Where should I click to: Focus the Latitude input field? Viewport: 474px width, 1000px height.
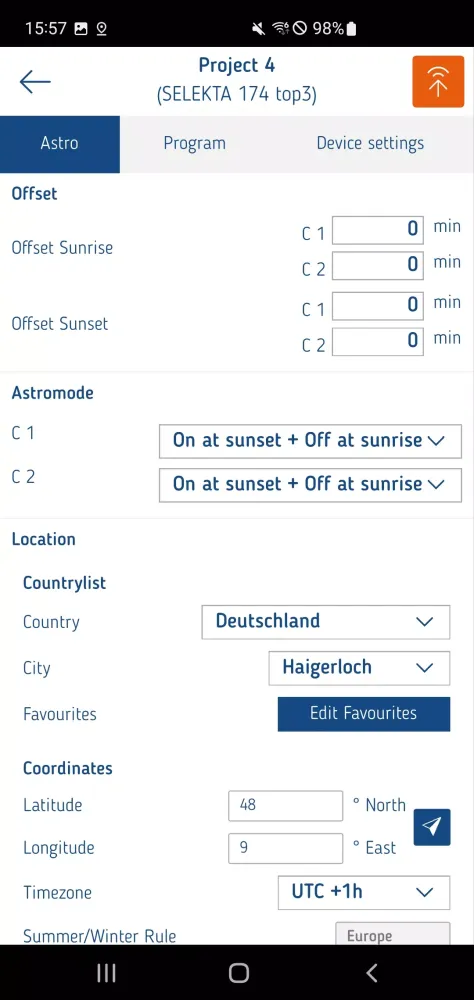click(285, 805)
